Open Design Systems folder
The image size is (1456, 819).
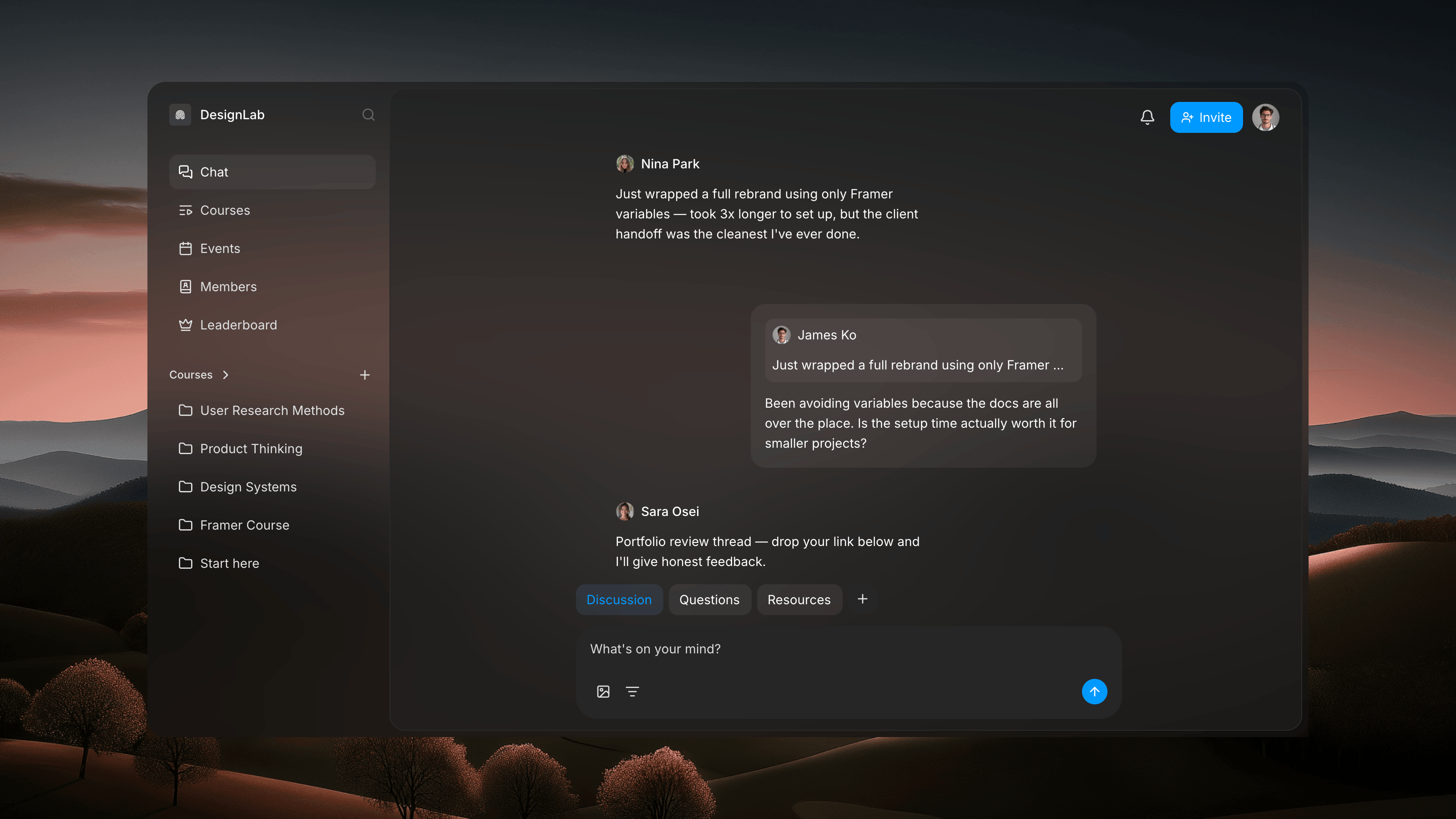click(x=272, y=487)
